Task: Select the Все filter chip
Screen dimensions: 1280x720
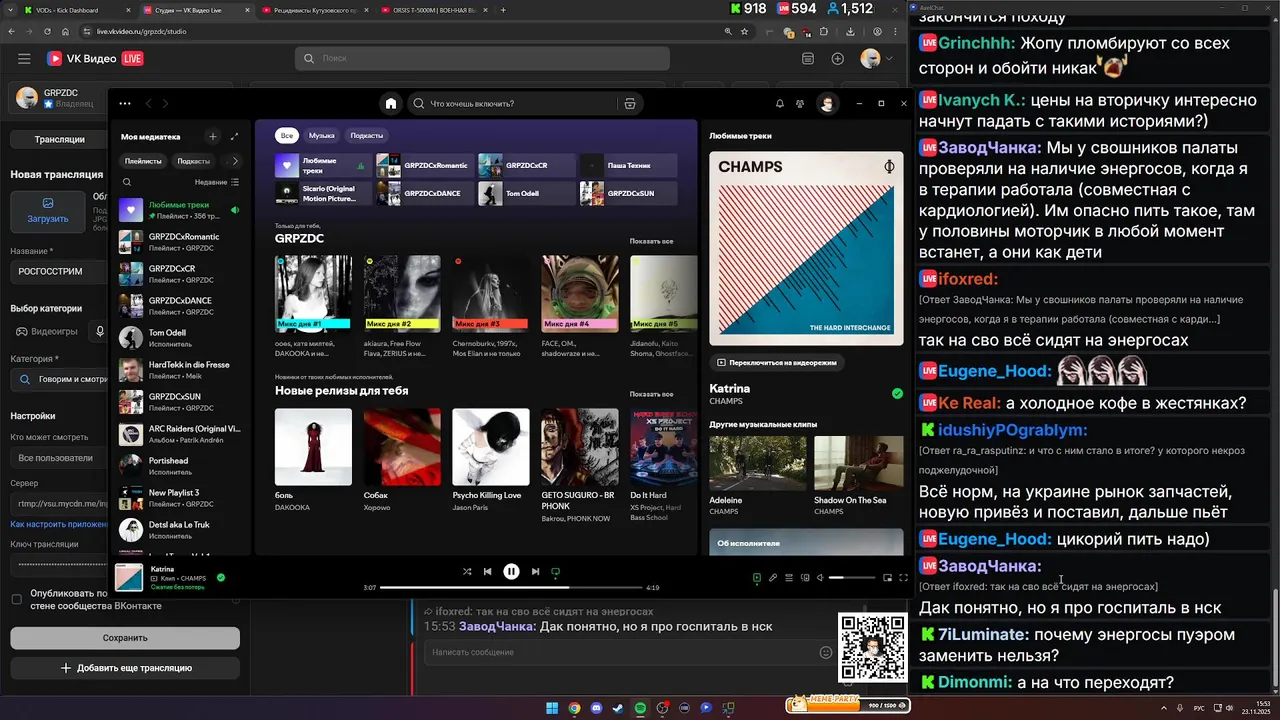Action: (287, 135)
